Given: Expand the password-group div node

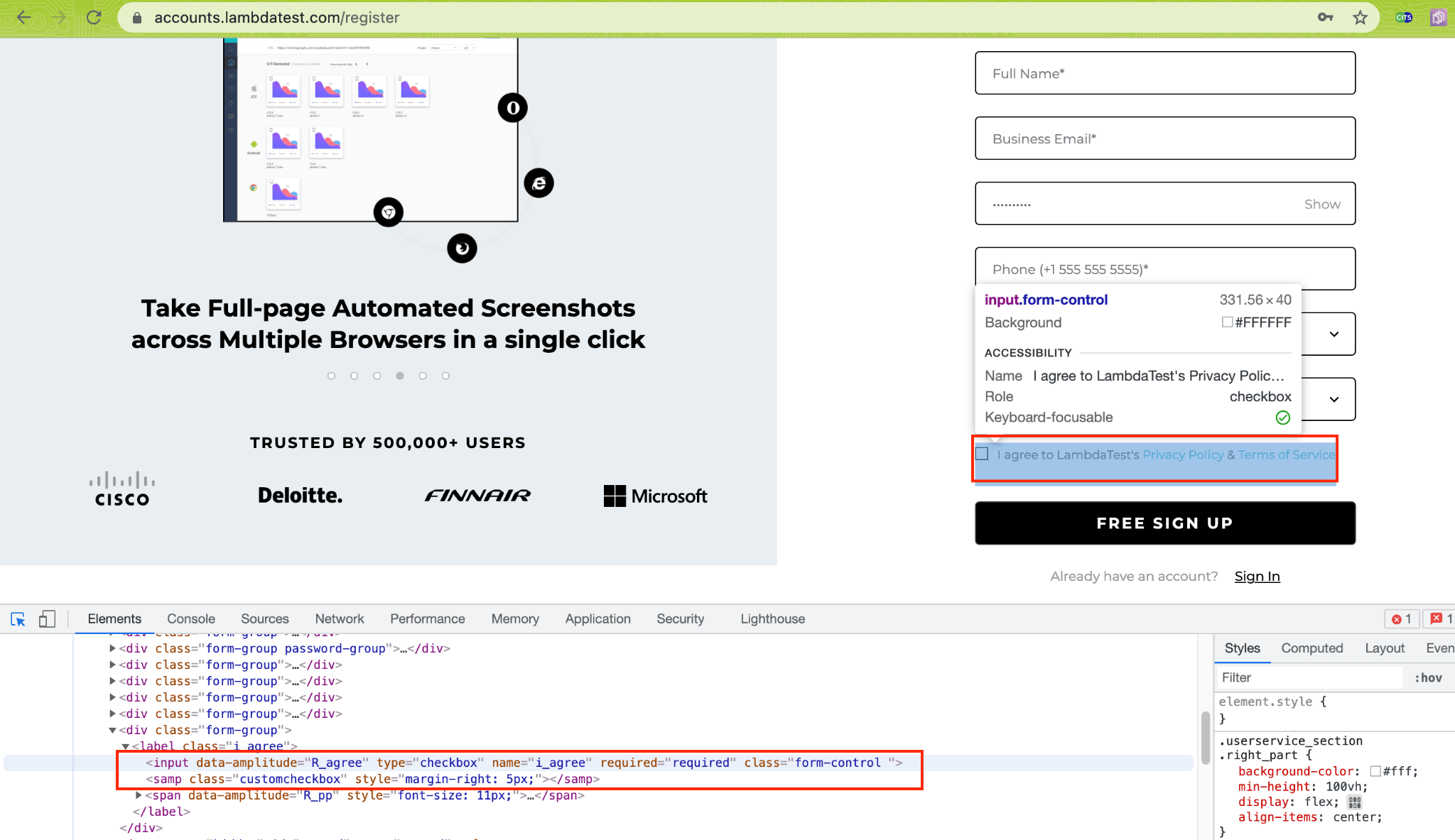Looking at the screenshot, I should 112,648.
